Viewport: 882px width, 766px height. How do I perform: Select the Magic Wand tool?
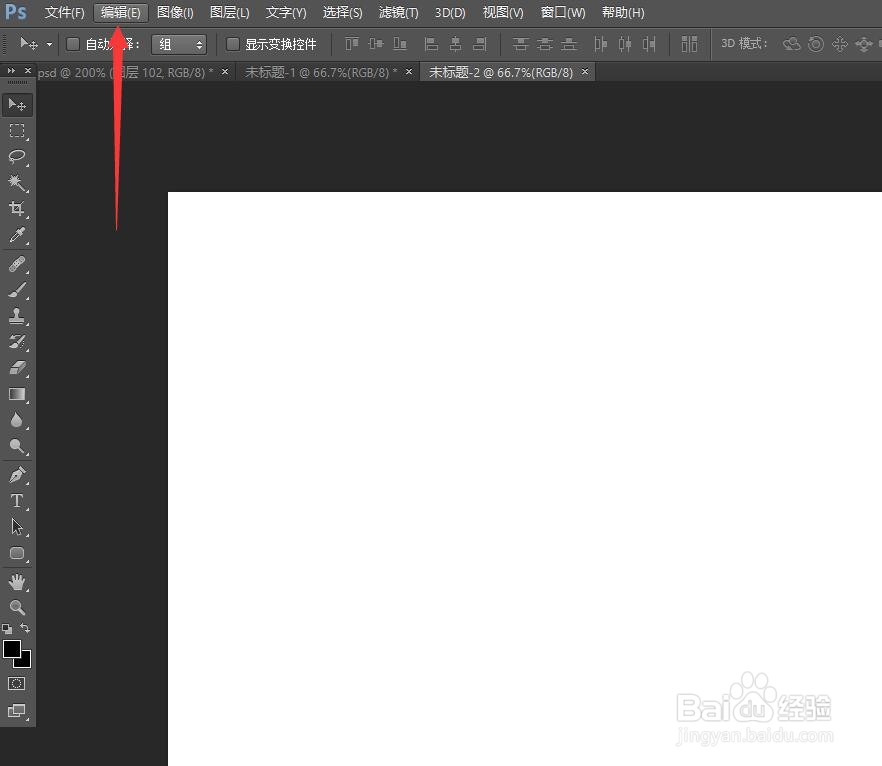click(17, 183)
